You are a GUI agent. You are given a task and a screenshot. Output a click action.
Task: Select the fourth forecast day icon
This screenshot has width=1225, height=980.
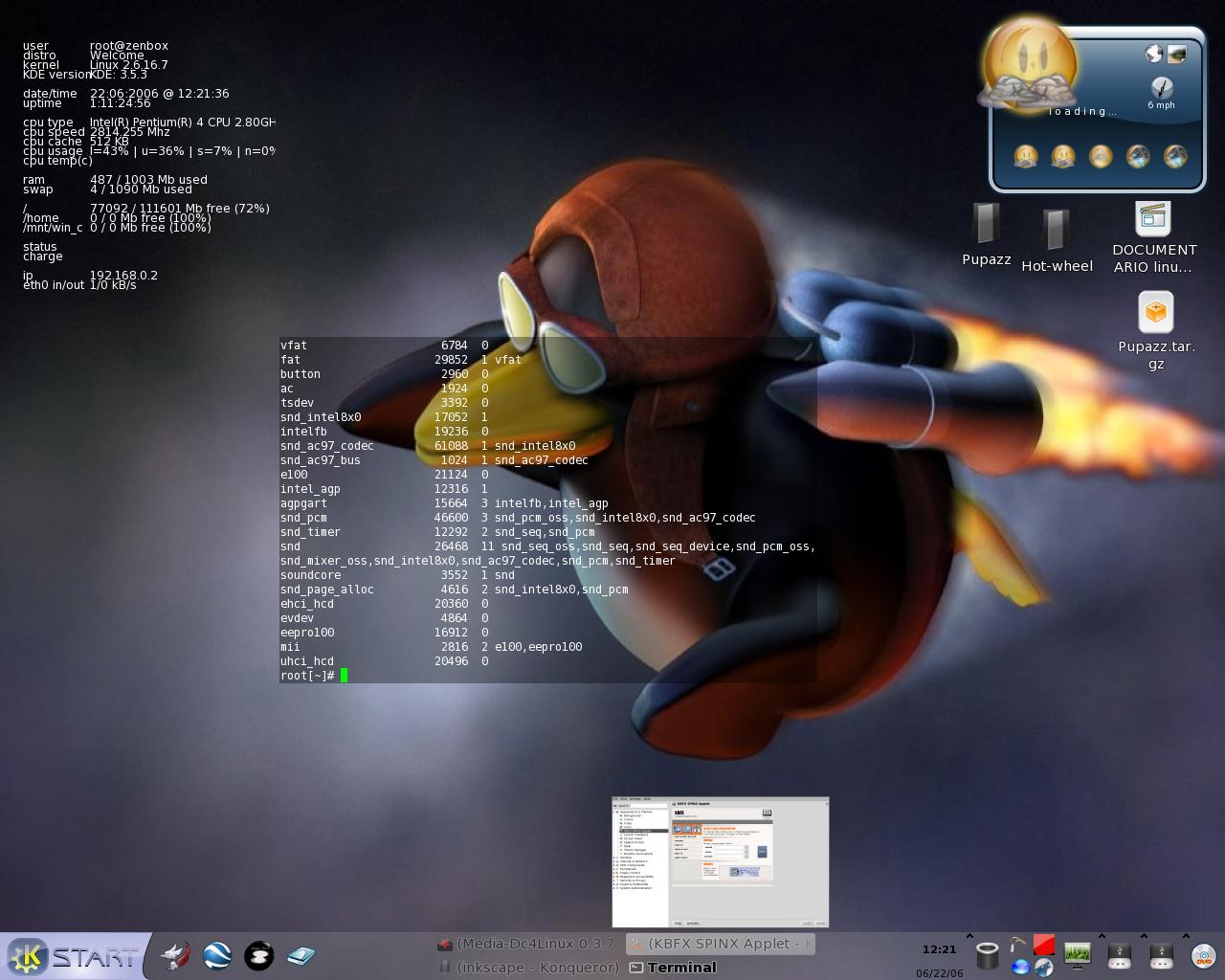(1138, 156)
